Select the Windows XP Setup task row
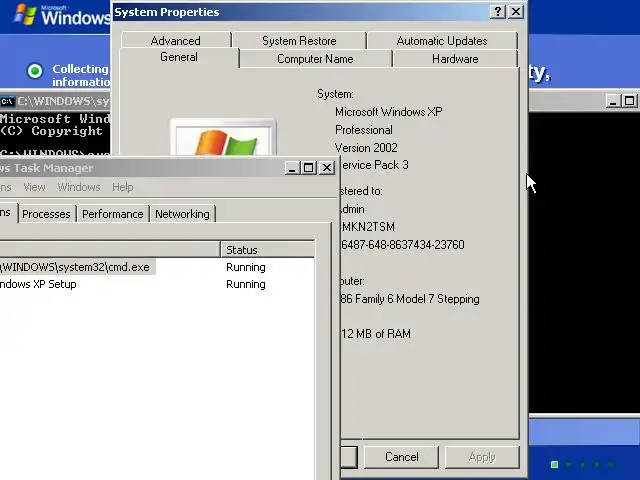The height and width of the screenshot is (480, 640). tap(157, 284)
